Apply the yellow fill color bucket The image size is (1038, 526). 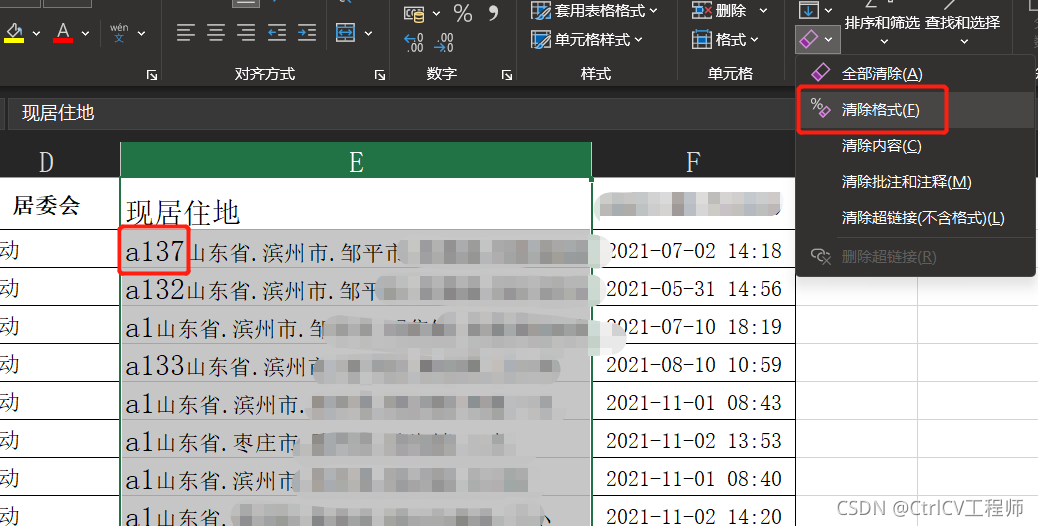tap(15, 32)
